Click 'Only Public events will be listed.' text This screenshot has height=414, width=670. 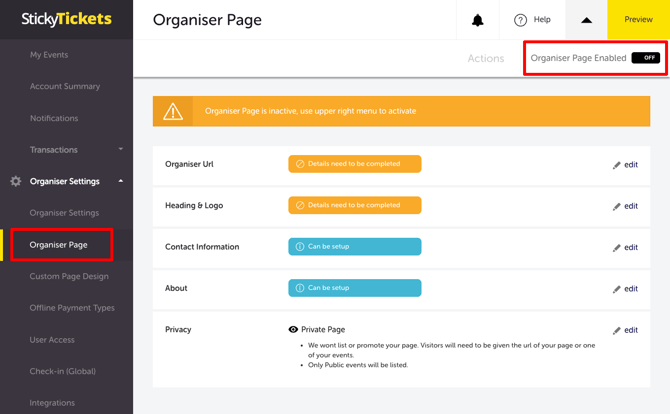coord(358,365)
